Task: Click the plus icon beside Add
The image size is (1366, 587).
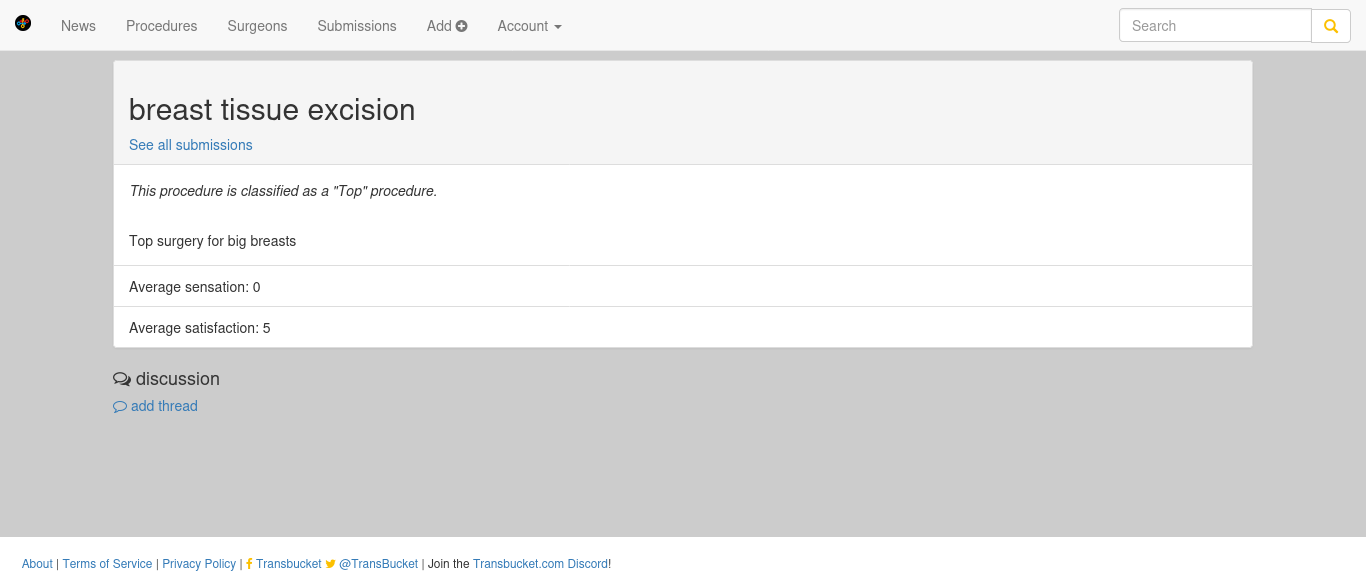Action: [x=462, y=26]
